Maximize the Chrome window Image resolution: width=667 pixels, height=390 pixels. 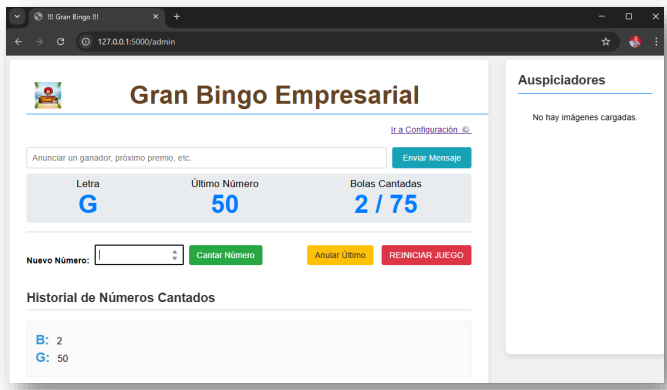(629, 17)
